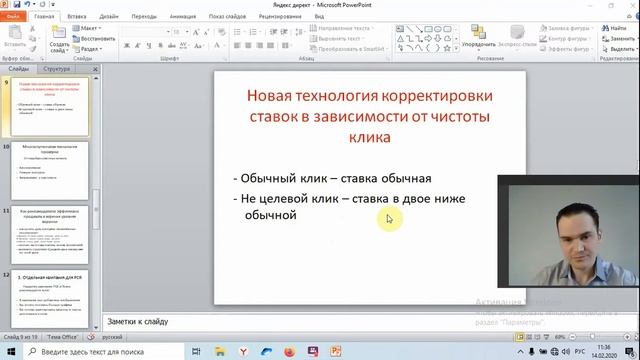Image resolution: width=640 pixels, height=360 pixels.
Task: Click the Undo icon in quick access toolbar
Action: click(27, 4)
